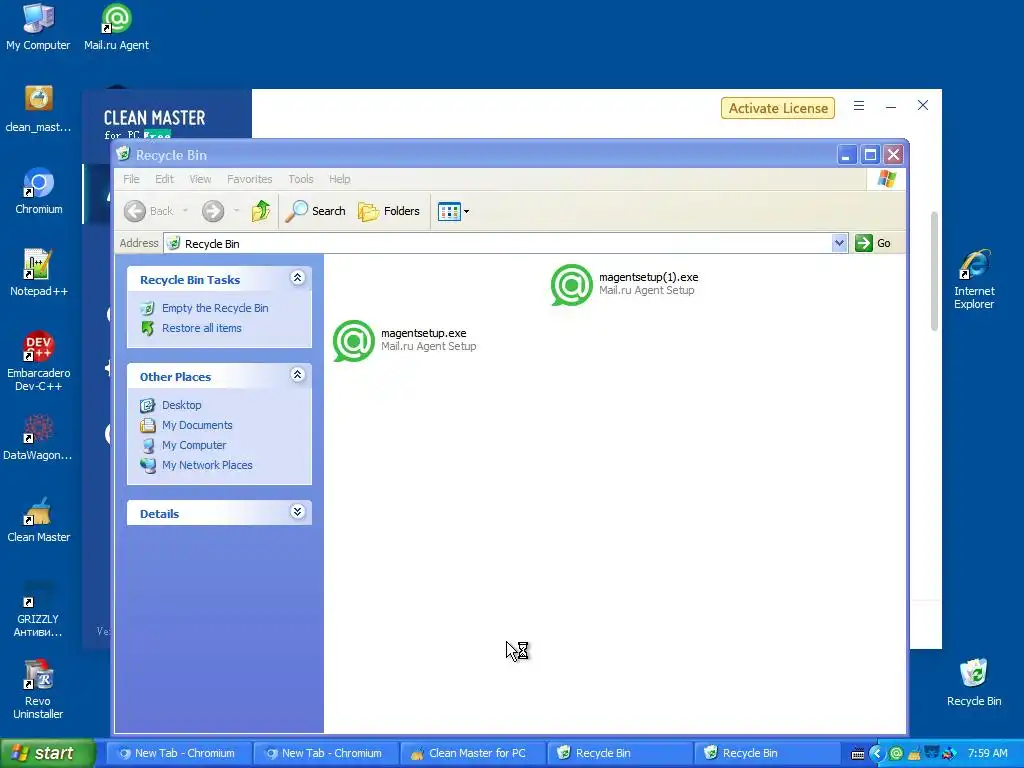Click the Mail.ru Agent tray icon
Viewport: 1024px width, 768px height.
(896, 754)
